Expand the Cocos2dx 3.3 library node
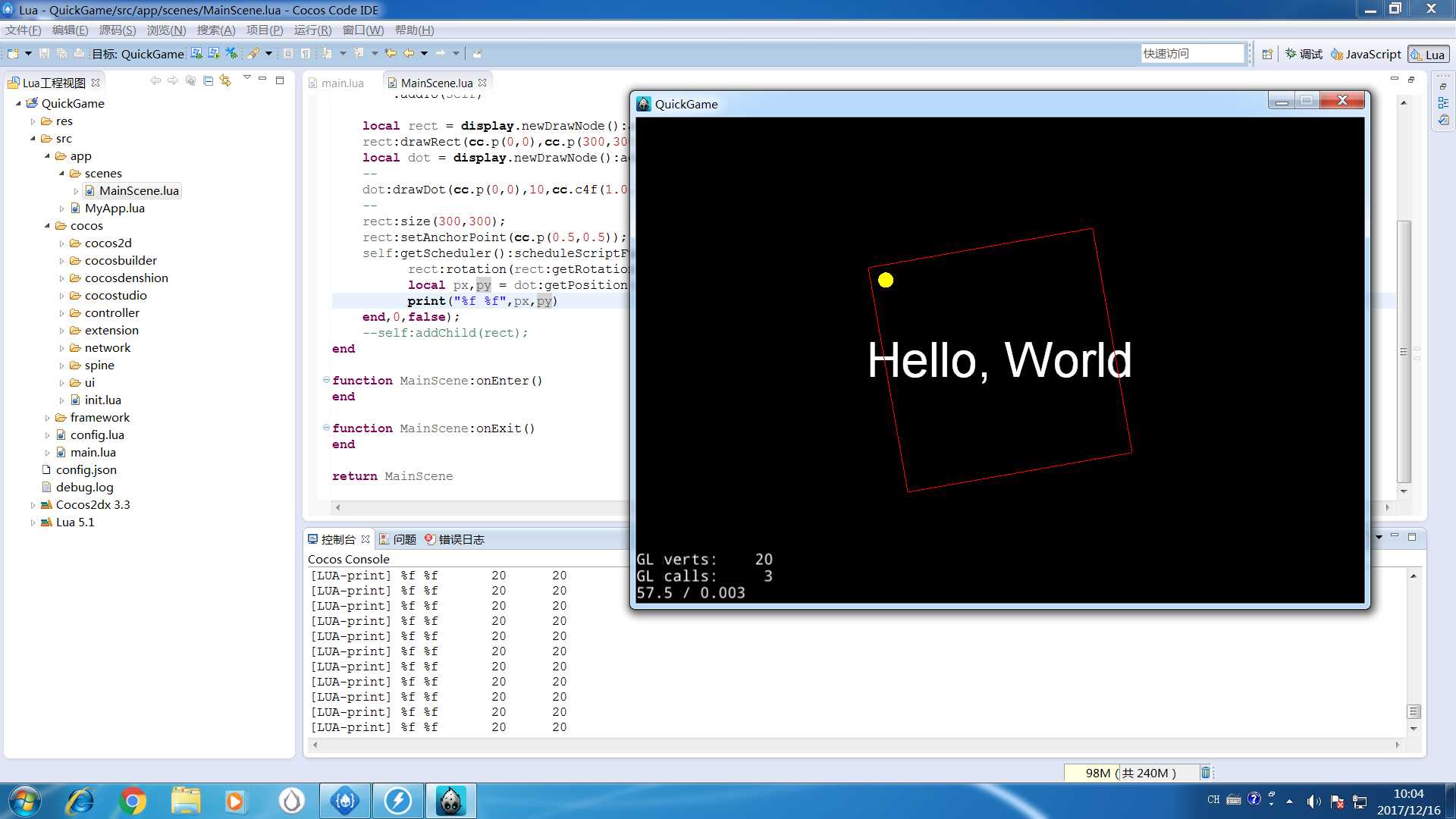This screenshot has height=819, width=1456. tap(33, 505)
